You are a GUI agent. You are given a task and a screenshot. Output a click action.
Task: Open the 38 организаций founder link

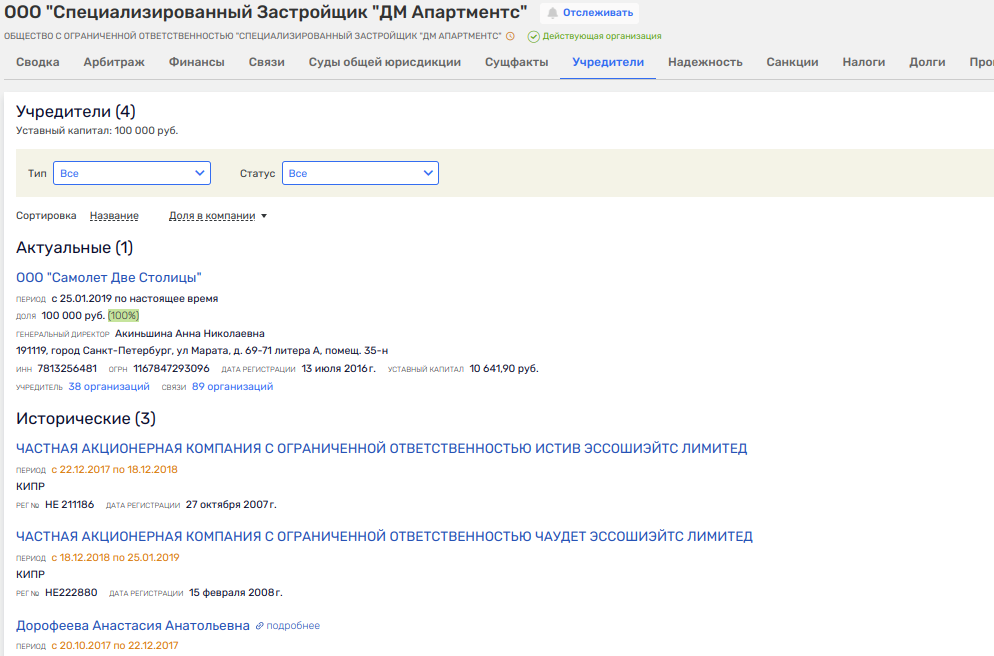pos(109,387)
